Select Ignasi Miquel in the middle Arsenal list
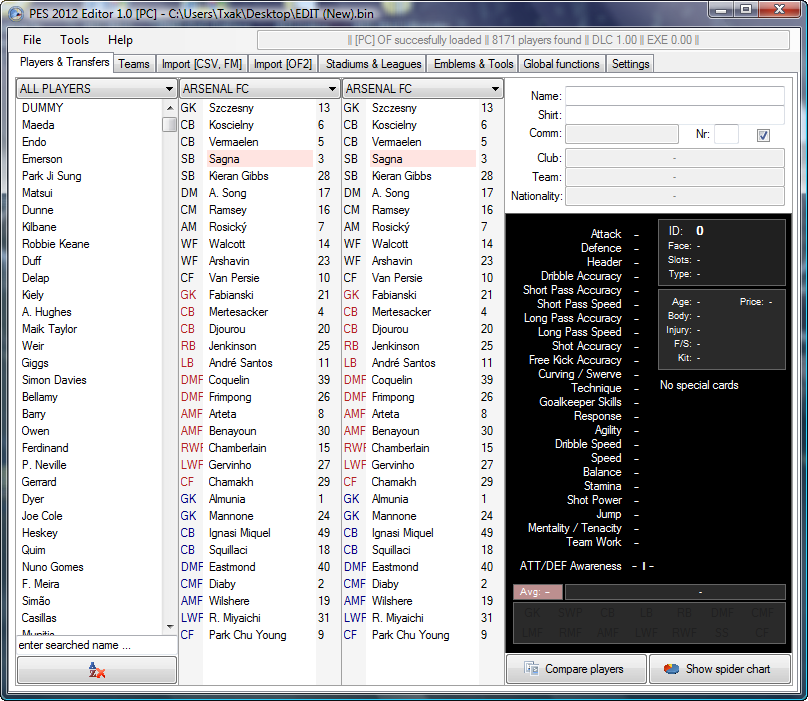The height and width of the screenshot is (701, 808). 240,533
